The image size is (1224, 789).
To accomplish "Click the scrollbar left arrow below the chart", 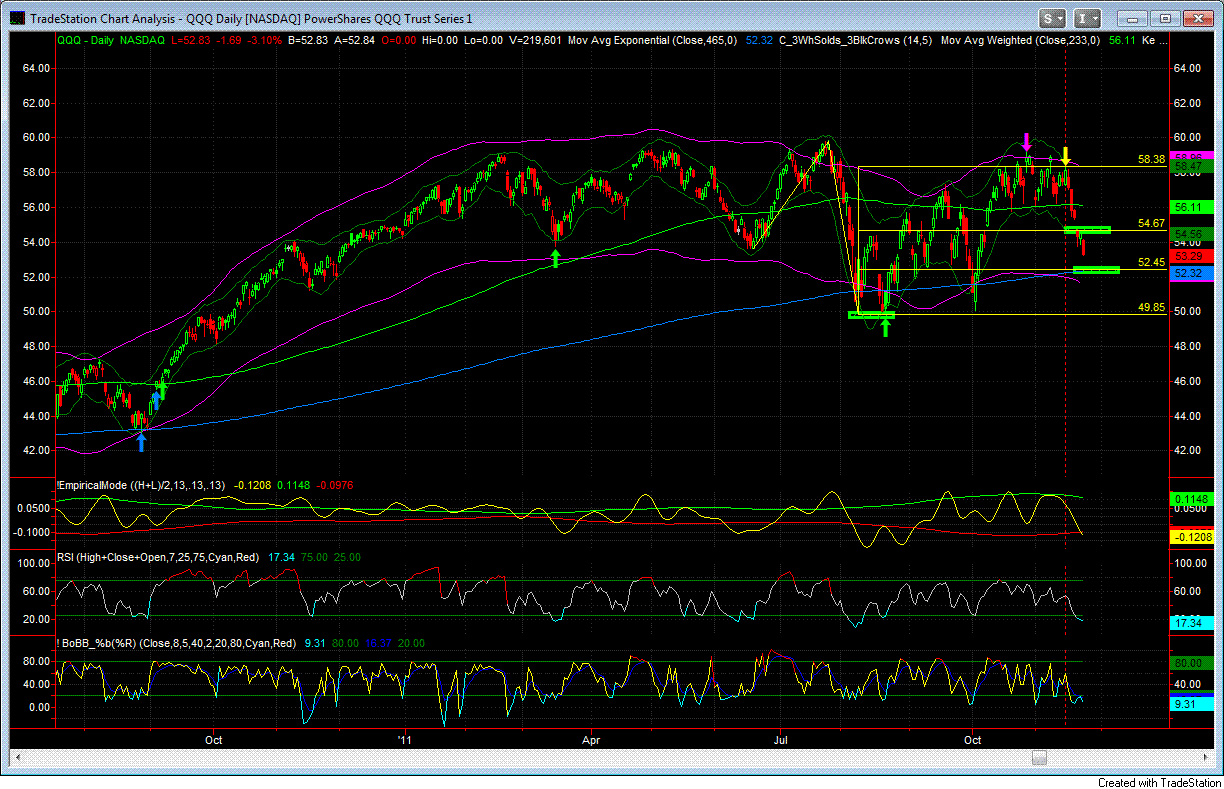I will pos(20,759).
